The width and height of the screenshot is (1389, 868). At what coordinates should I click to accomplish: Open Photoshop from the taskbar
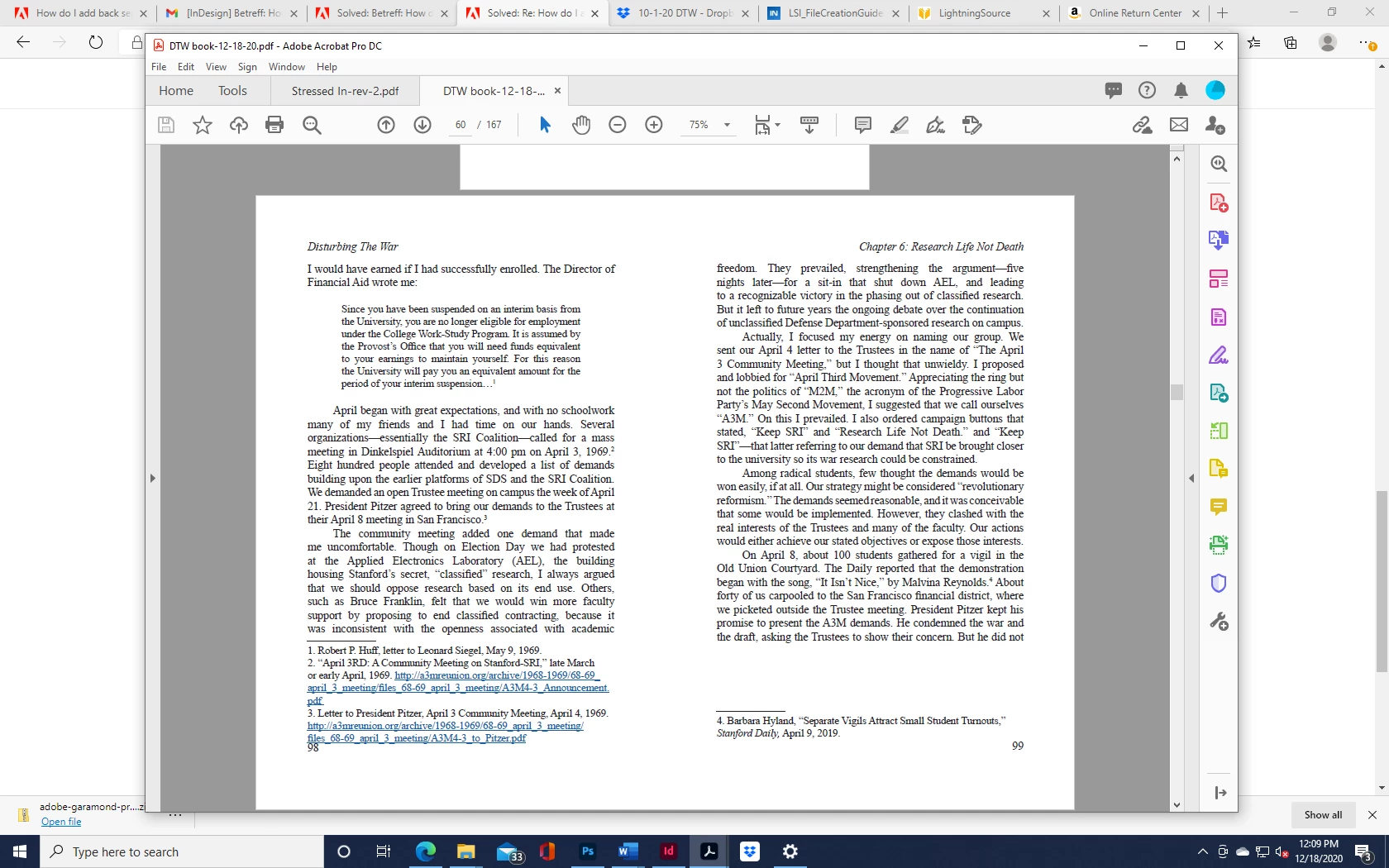[x=588, y=851]
